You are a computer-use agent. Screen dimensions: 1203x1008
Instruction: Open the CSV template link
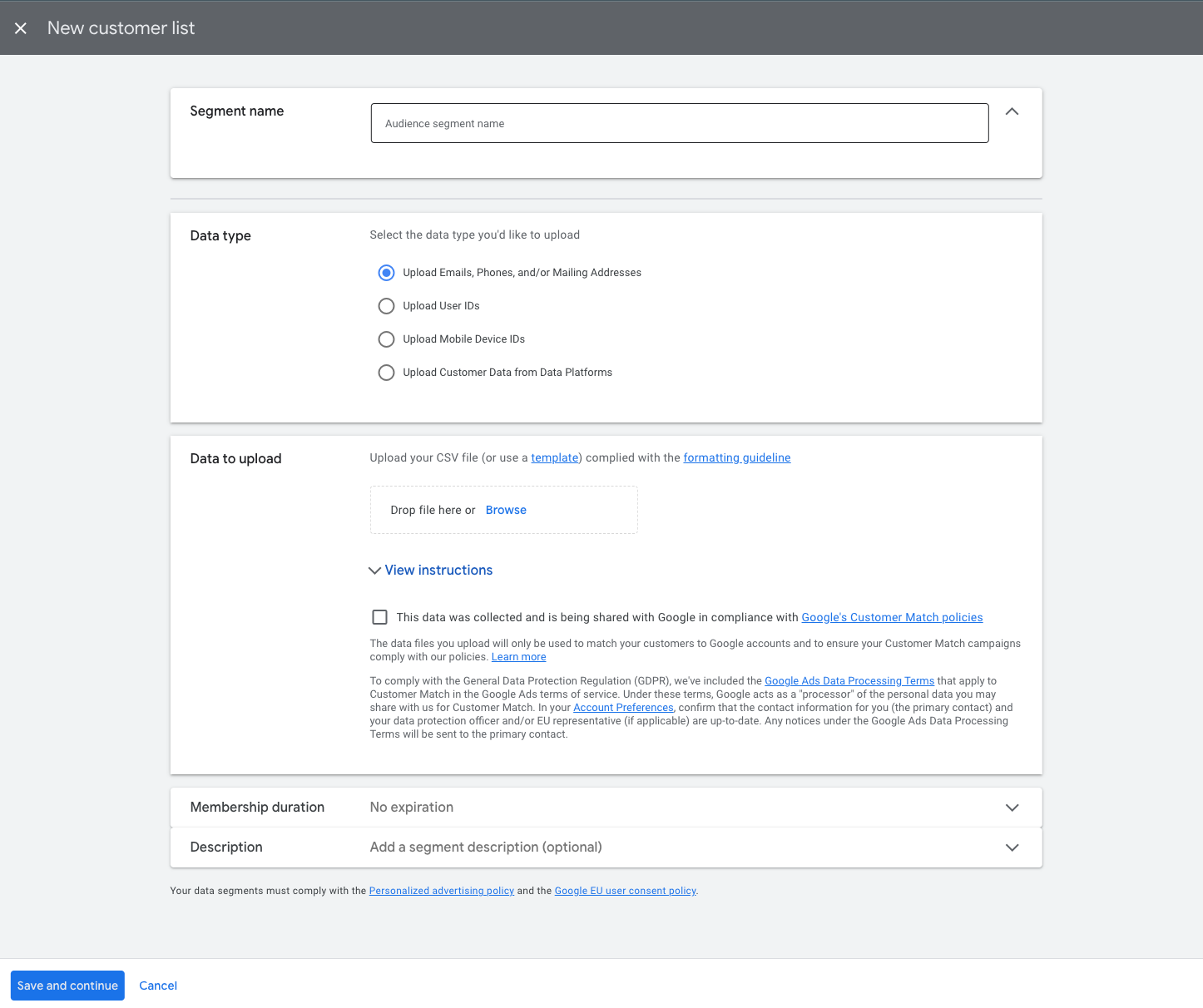click(554, 458)
